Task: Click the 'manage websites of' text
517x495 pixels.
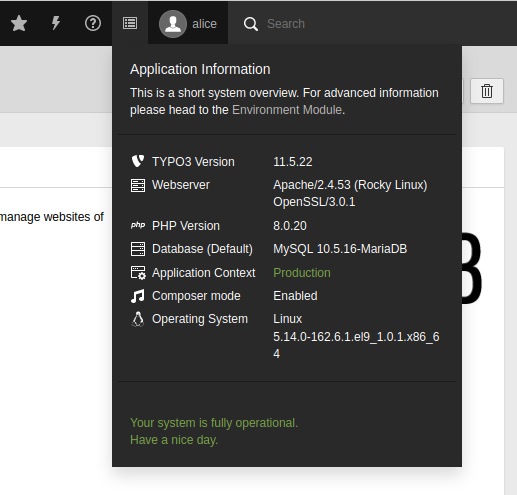Action: [52, 217]
